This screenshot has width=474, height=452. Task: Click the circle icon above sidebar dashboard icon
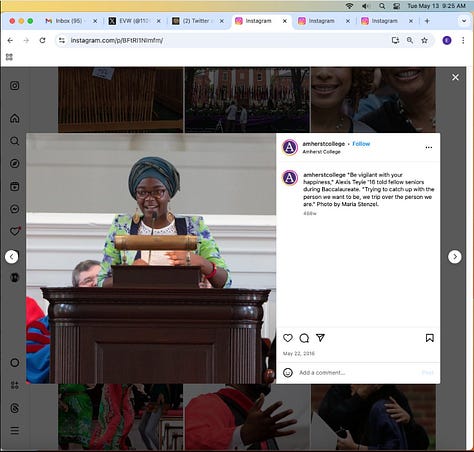[14, 363]
